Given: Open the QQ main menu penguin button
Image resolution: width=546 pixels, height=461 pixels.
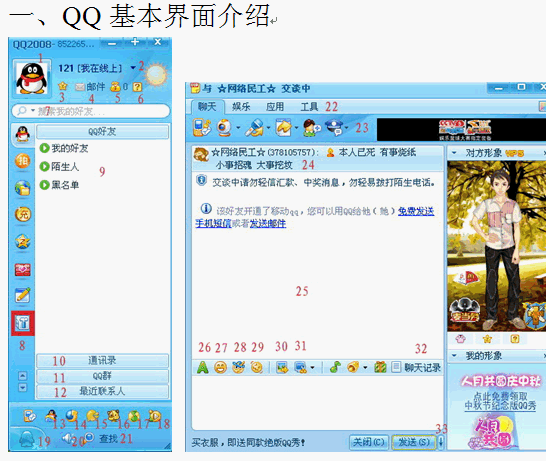Looking at the screenshot, I should (26, 438).
